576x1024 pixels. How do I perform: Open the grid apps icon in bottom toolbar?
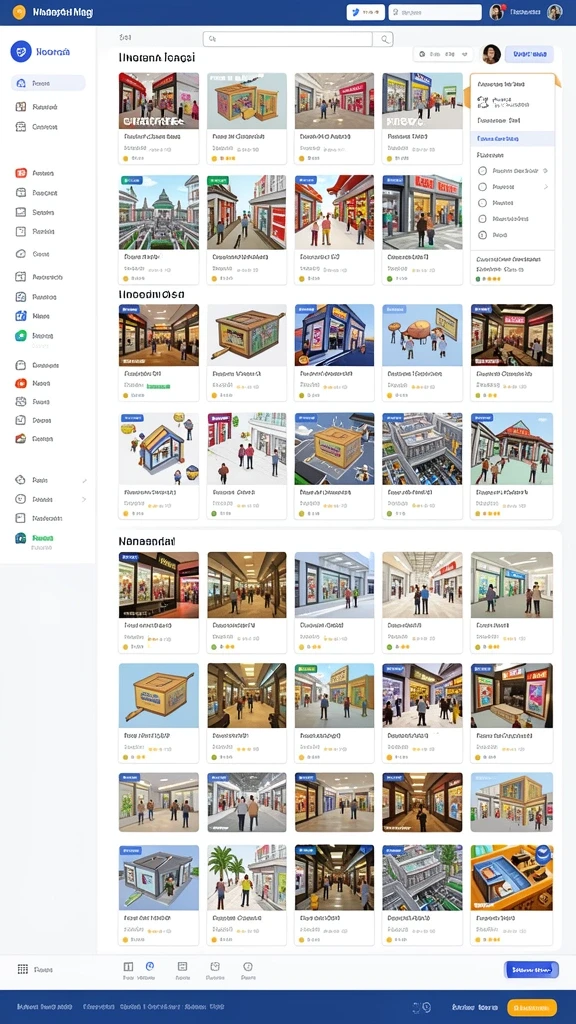pyautogui.click(x=23, y=969)
